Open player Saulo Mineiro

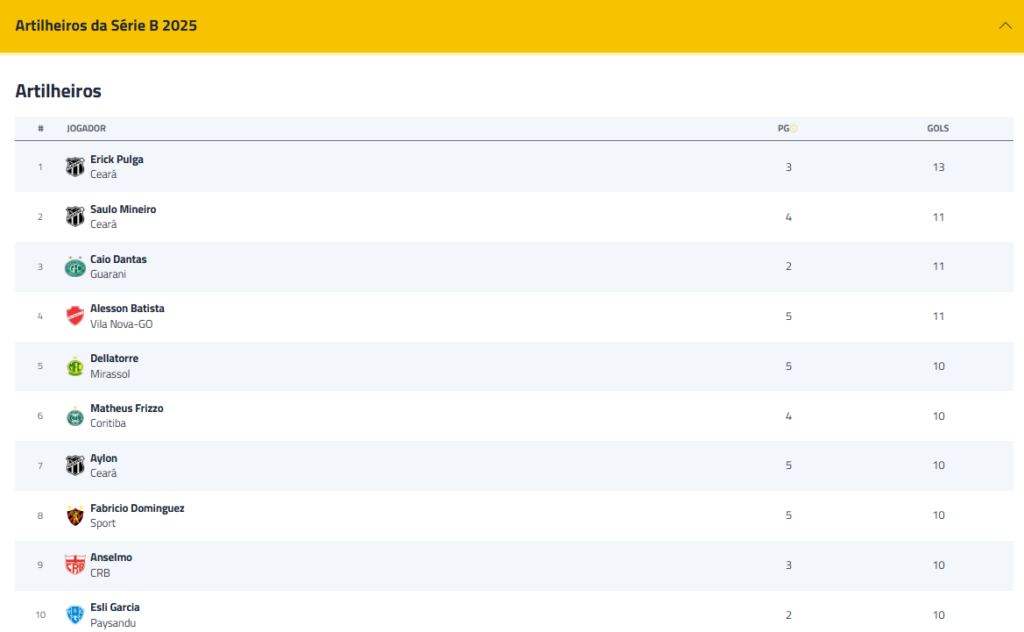tap(123, 209)
